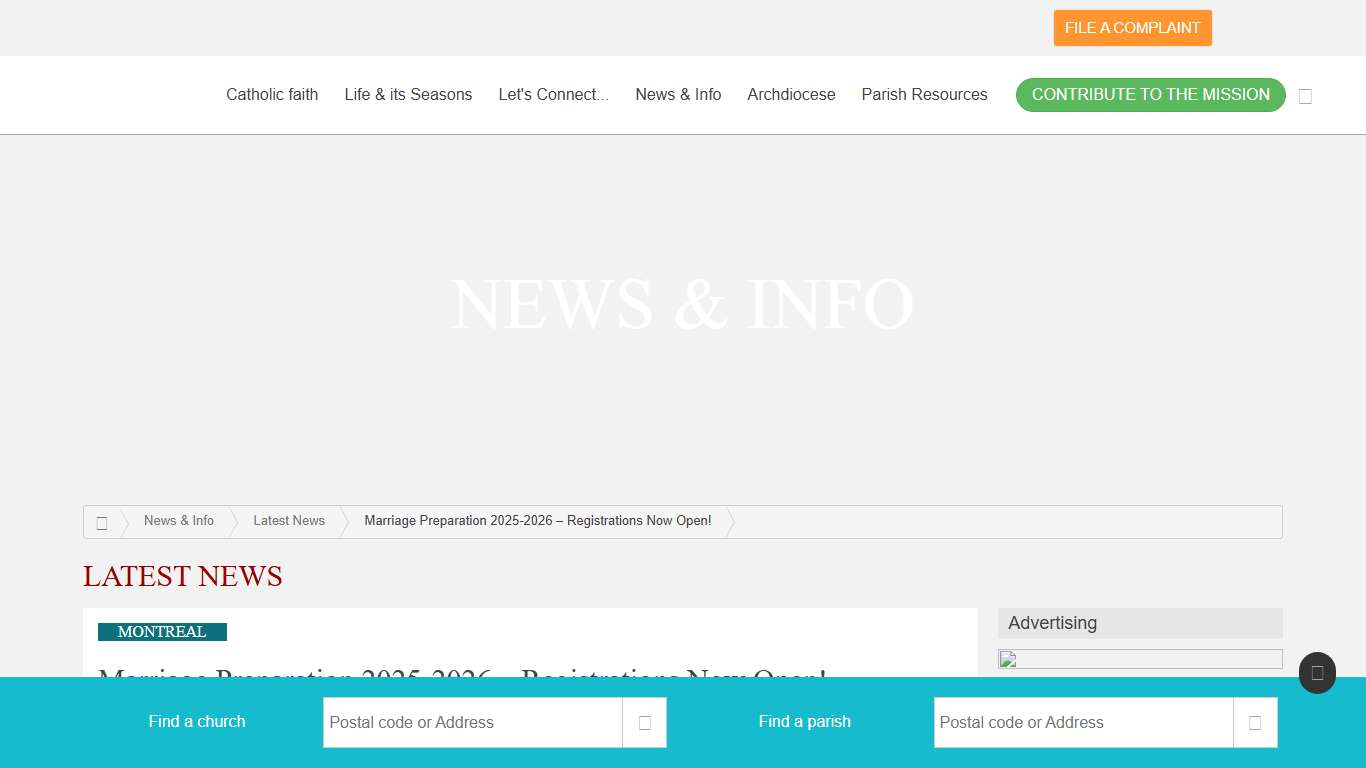Open the Archdiocese menu item
Viewport: 1366px width, 768px height.
[x=791, y=95]
